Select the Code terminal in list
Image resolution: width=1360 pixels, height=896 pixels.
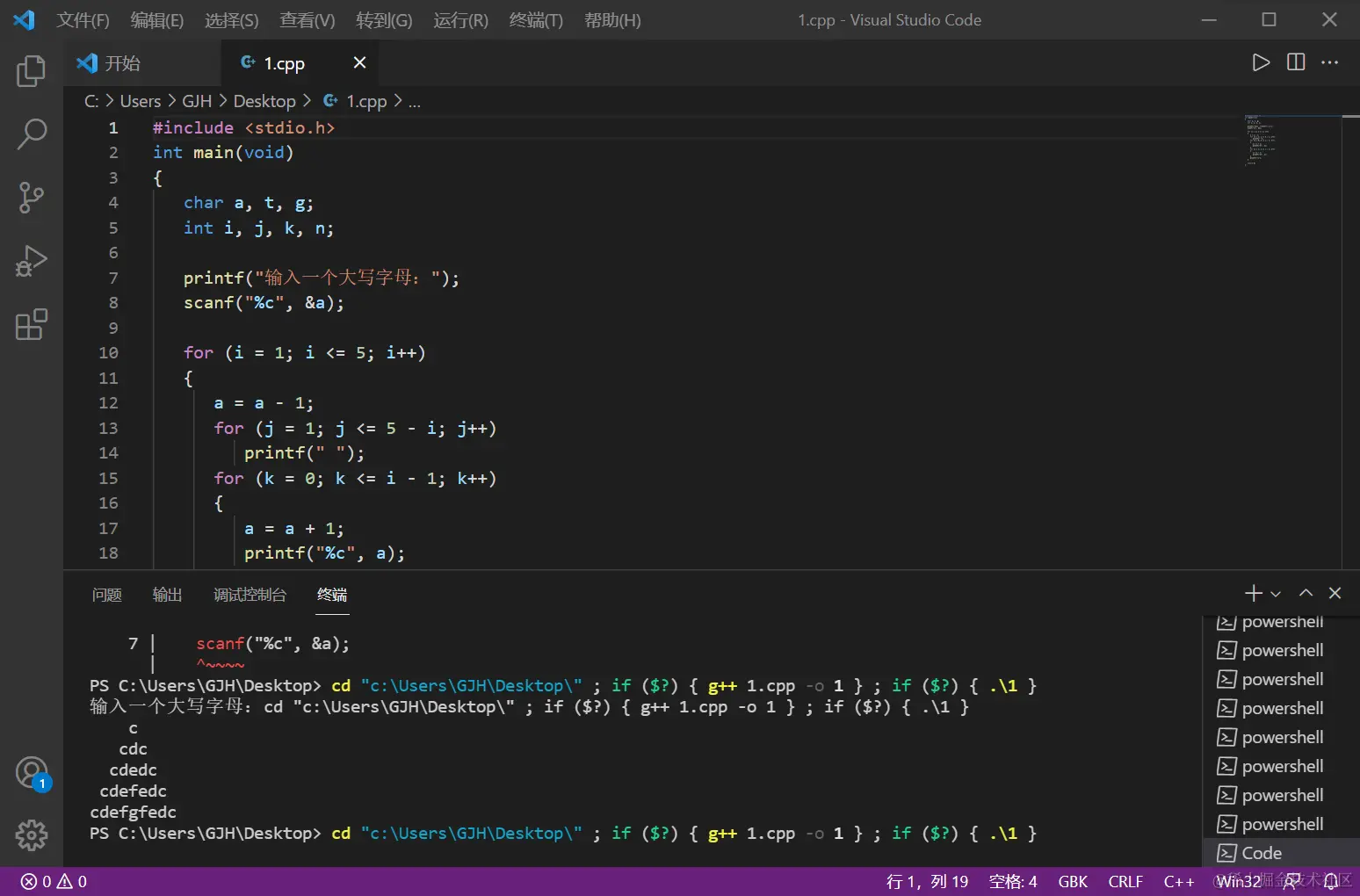[1262, 853]
